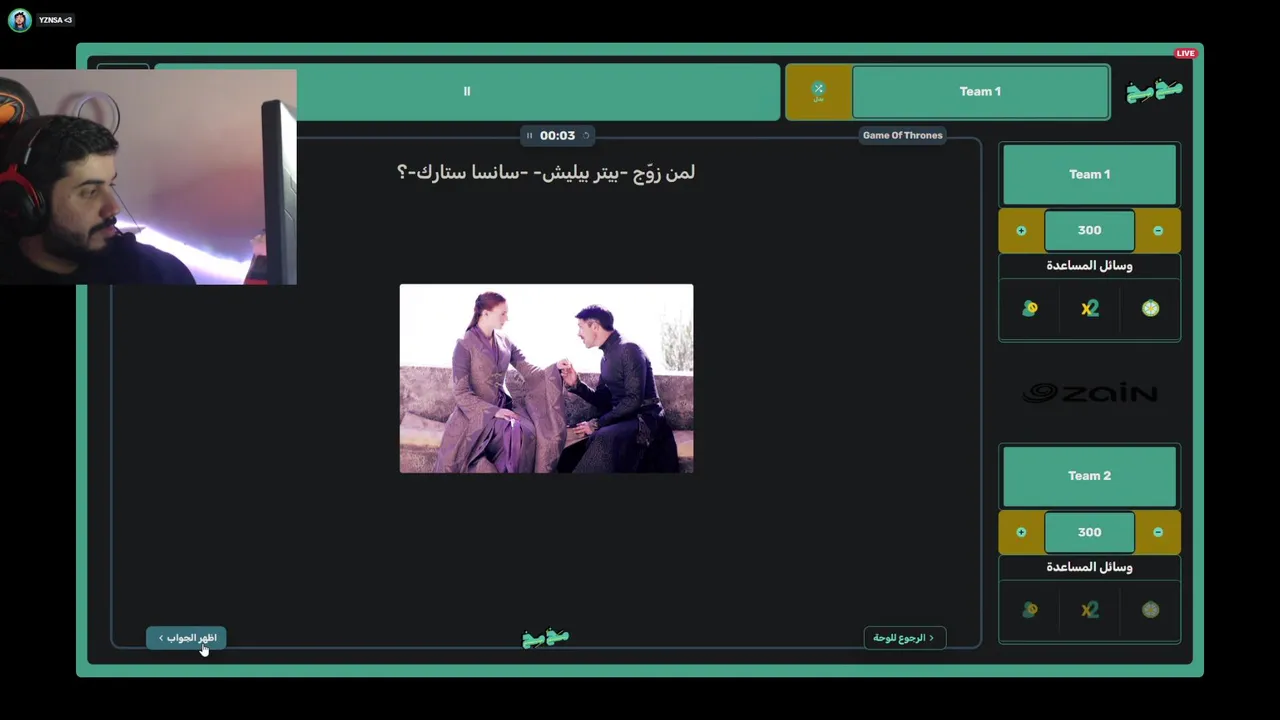The width and height of the screenshot is (1280, 720).
Task: Click the Arabic question text about Sansa Stark
Action: [546, 172]
